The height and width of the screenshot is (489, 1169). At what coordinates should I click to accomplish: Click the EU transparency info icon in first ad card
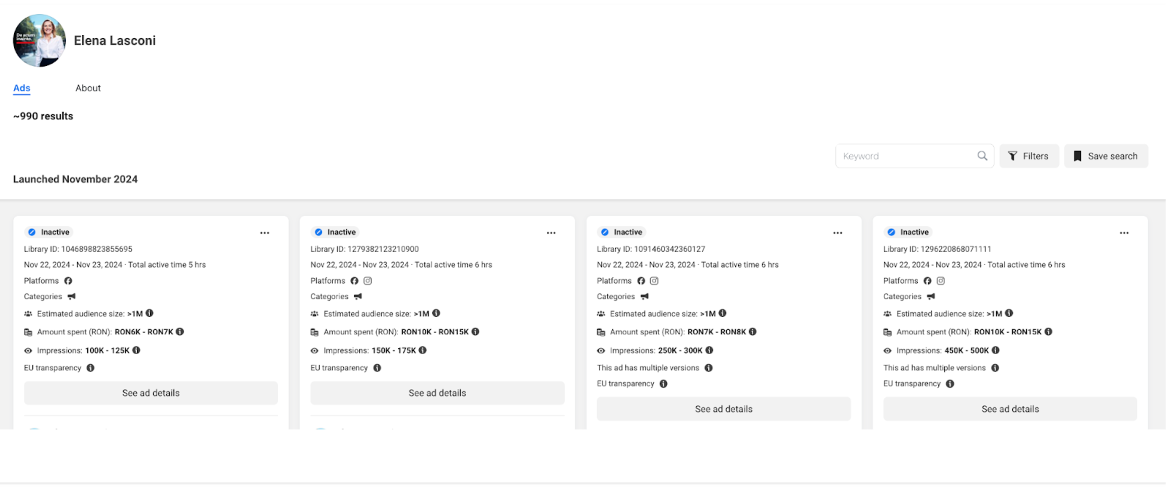coord(90,368)
